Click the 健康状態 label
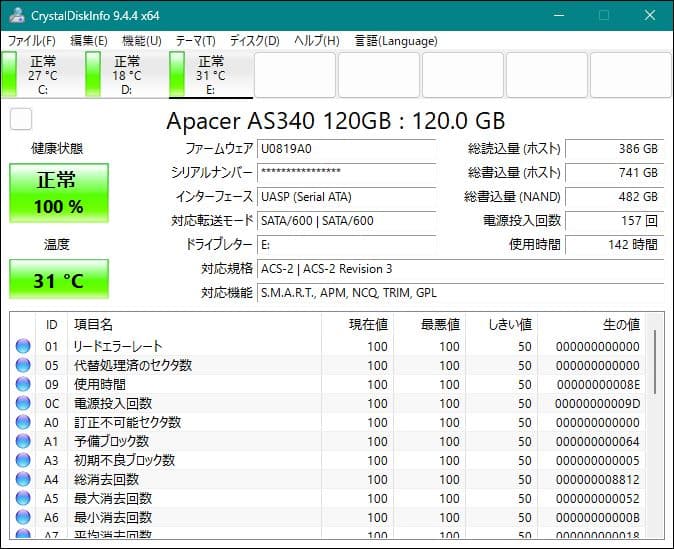The image size is (674, 549). tap(57, 149)
